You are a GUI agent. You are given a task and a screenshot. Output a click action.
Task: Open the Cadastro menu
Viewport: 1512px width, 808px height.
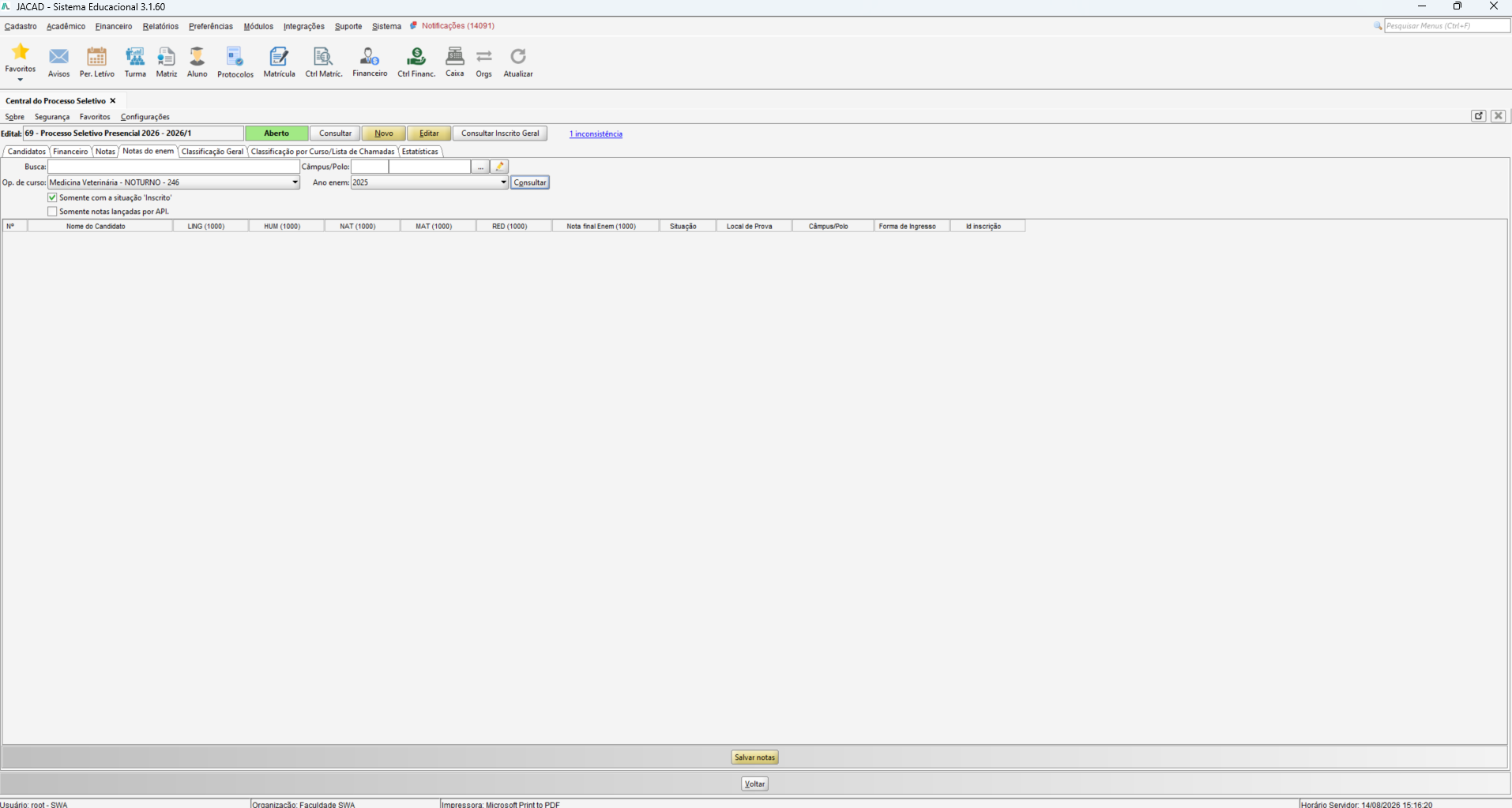(21, 26)
